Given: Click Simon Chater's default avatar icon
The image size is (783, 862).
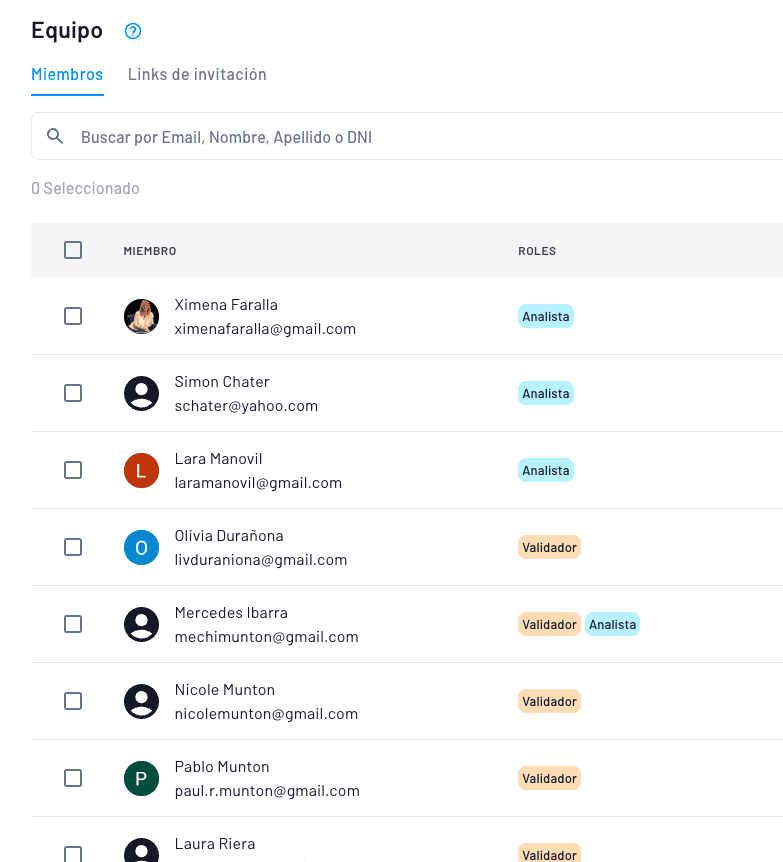Looking at the screenshot, I should (141, 393).
